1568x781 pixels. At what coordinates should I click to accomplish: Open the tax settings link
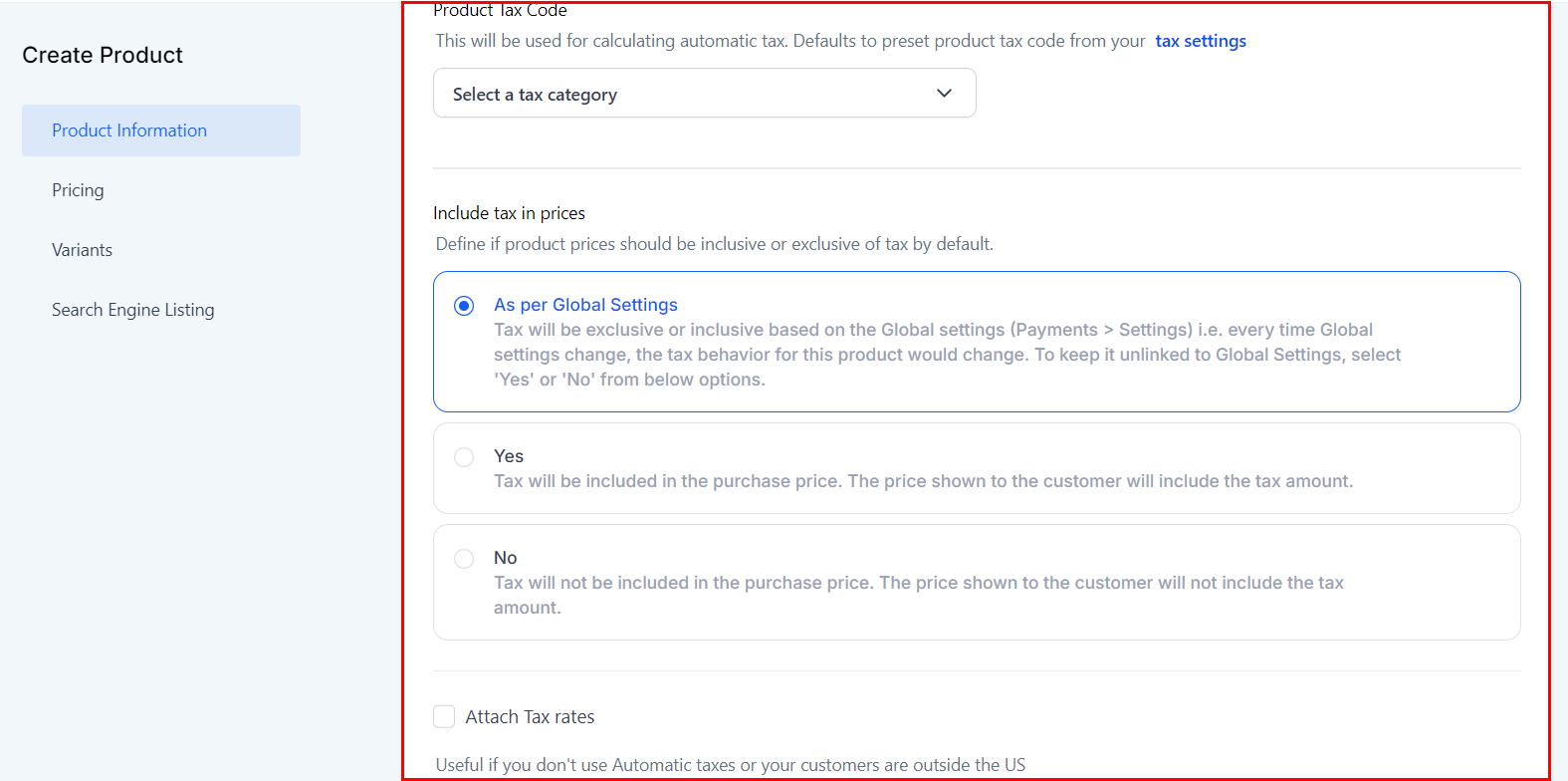(1200, 41)
